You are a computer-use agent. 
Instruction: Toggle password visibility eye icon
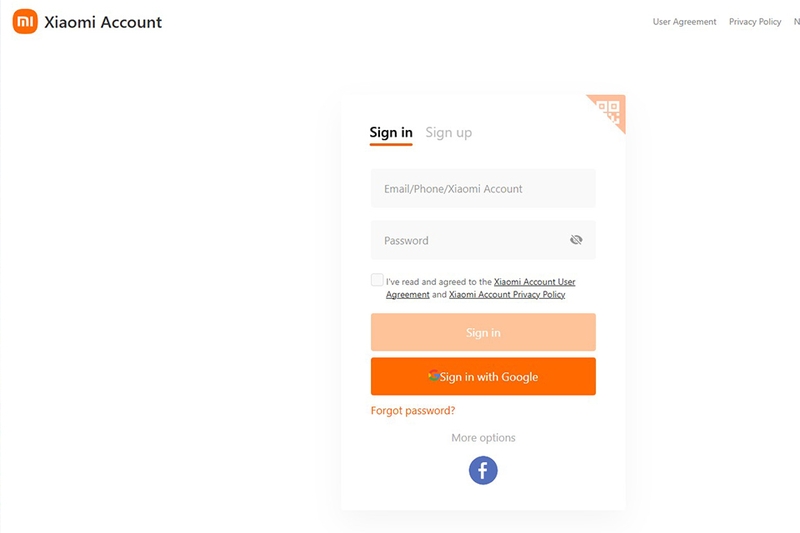tap(576, 240)
